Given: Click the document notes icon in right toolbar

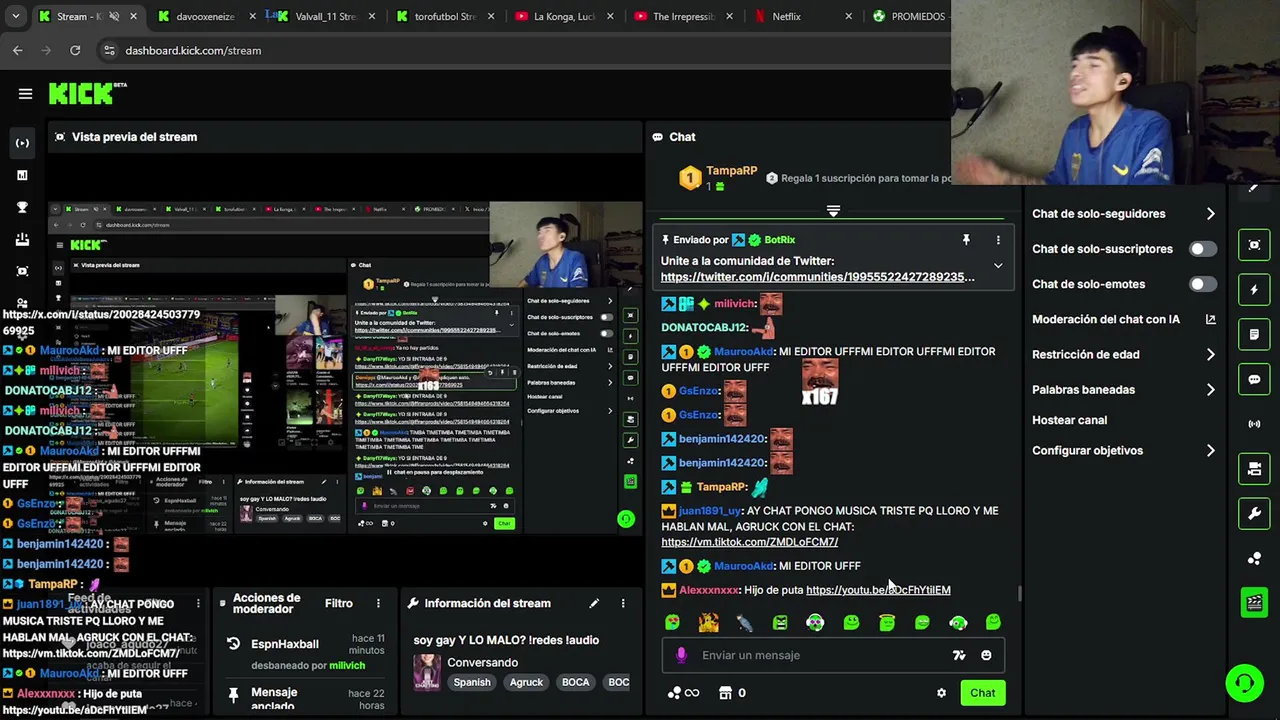Looking at the screenshot, I should [1254, 335].
